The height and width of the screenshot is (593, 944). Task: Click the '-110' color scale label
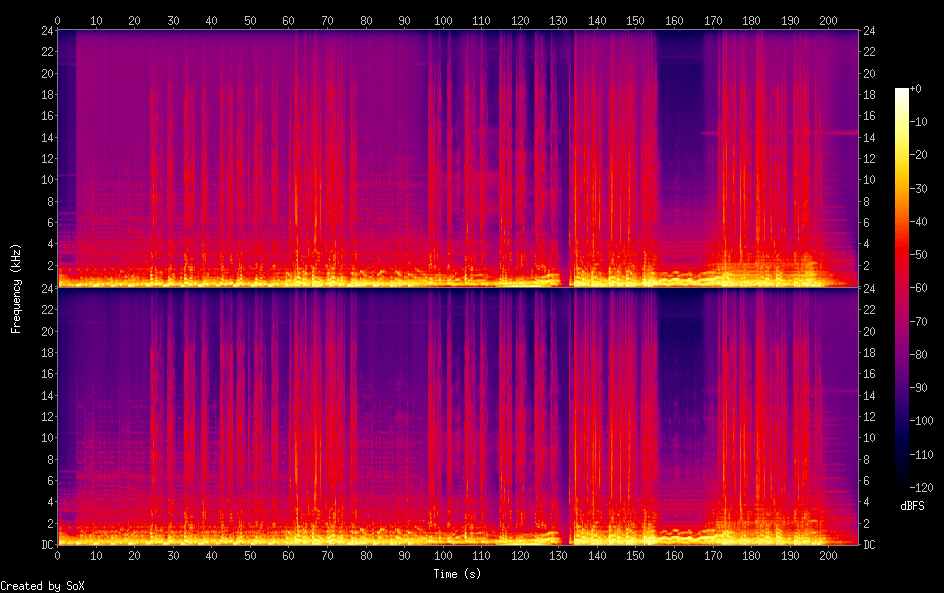tap(921, 455)
